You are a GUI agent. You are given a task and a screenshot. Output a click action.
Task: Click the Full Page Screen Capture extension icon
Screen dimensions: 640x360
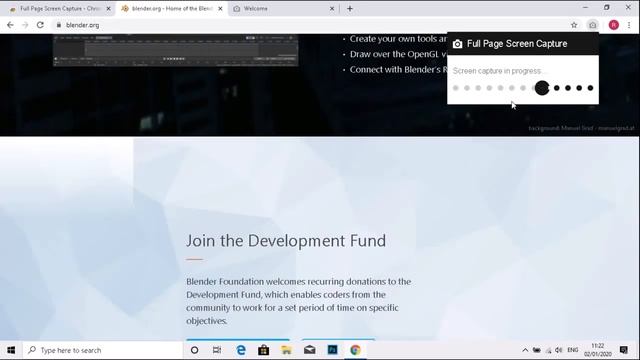coord(593,25)
